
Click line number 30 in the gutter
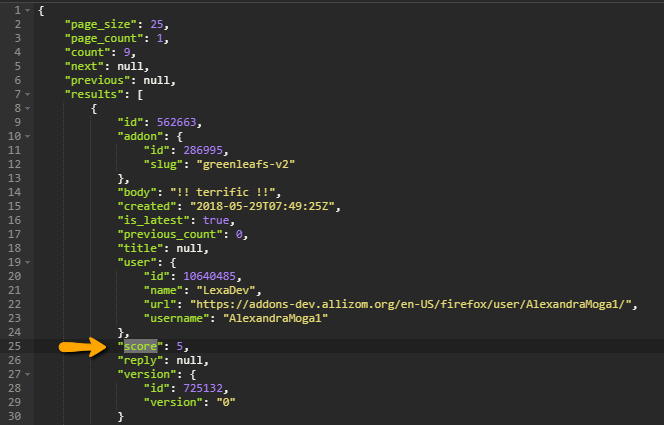tap(14, 416)
